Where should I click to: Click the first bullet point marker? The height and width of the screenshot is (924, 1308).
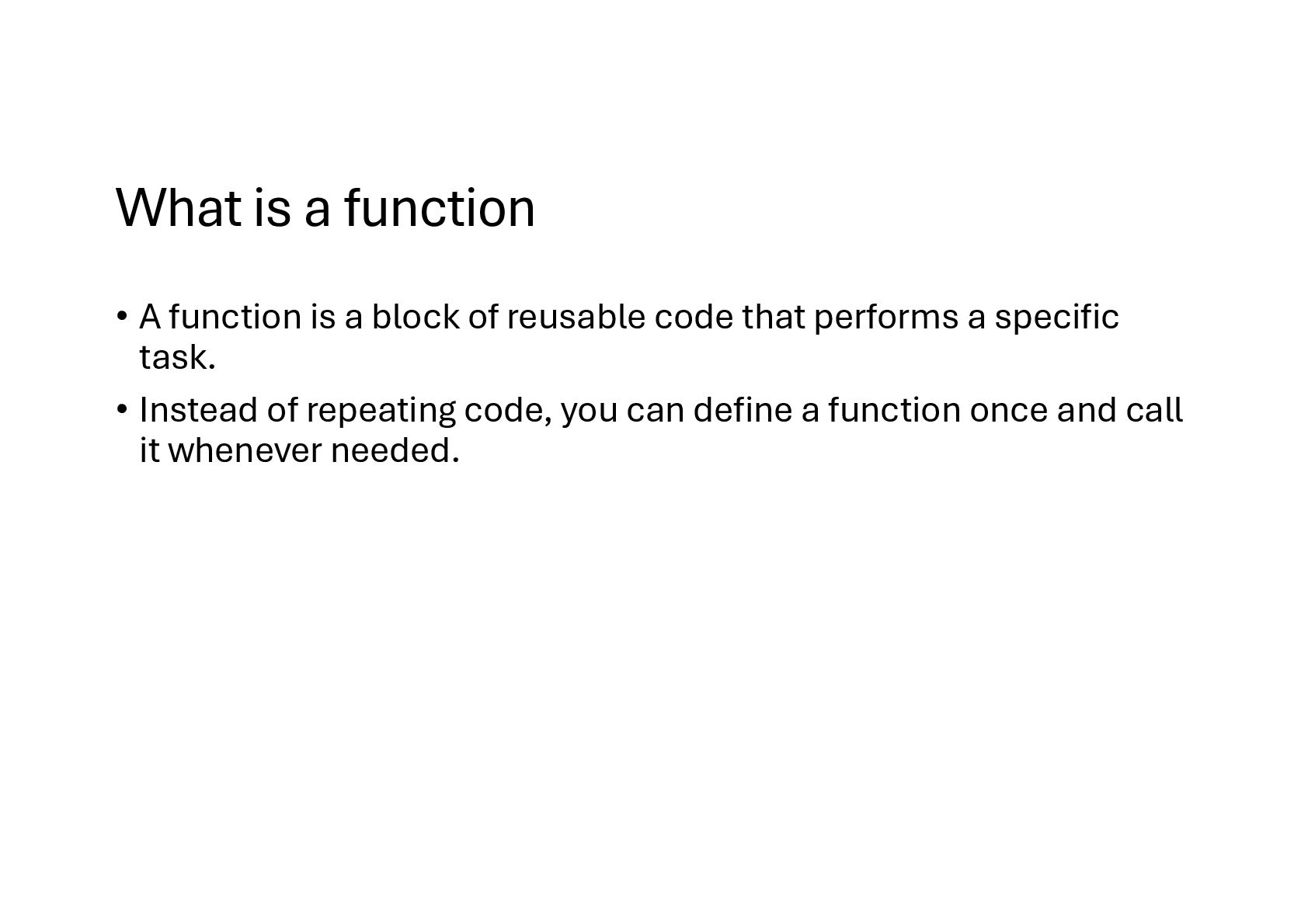click(122, 317)
